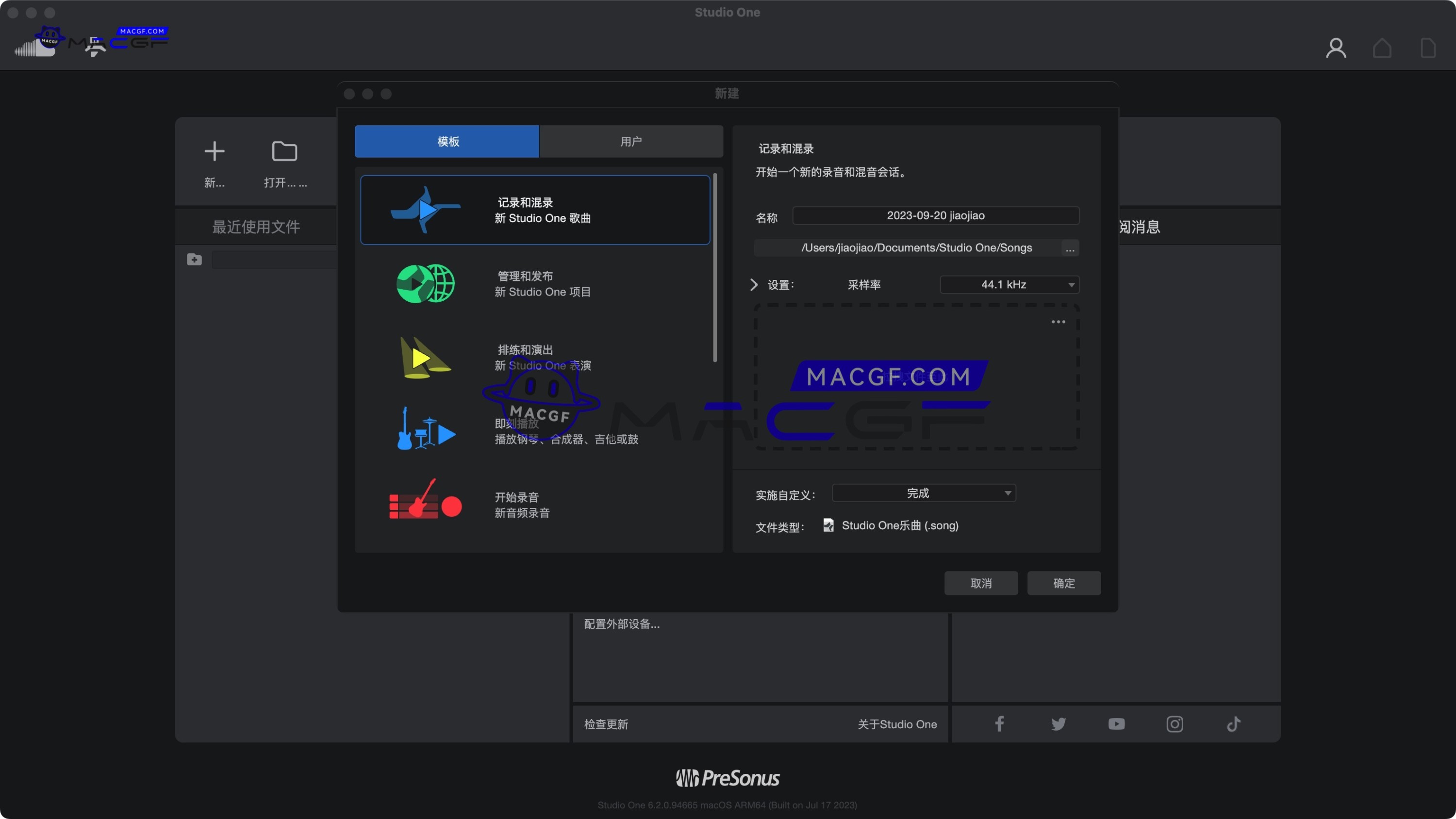Open the notifications document icon top right

tap(1428, 48)
